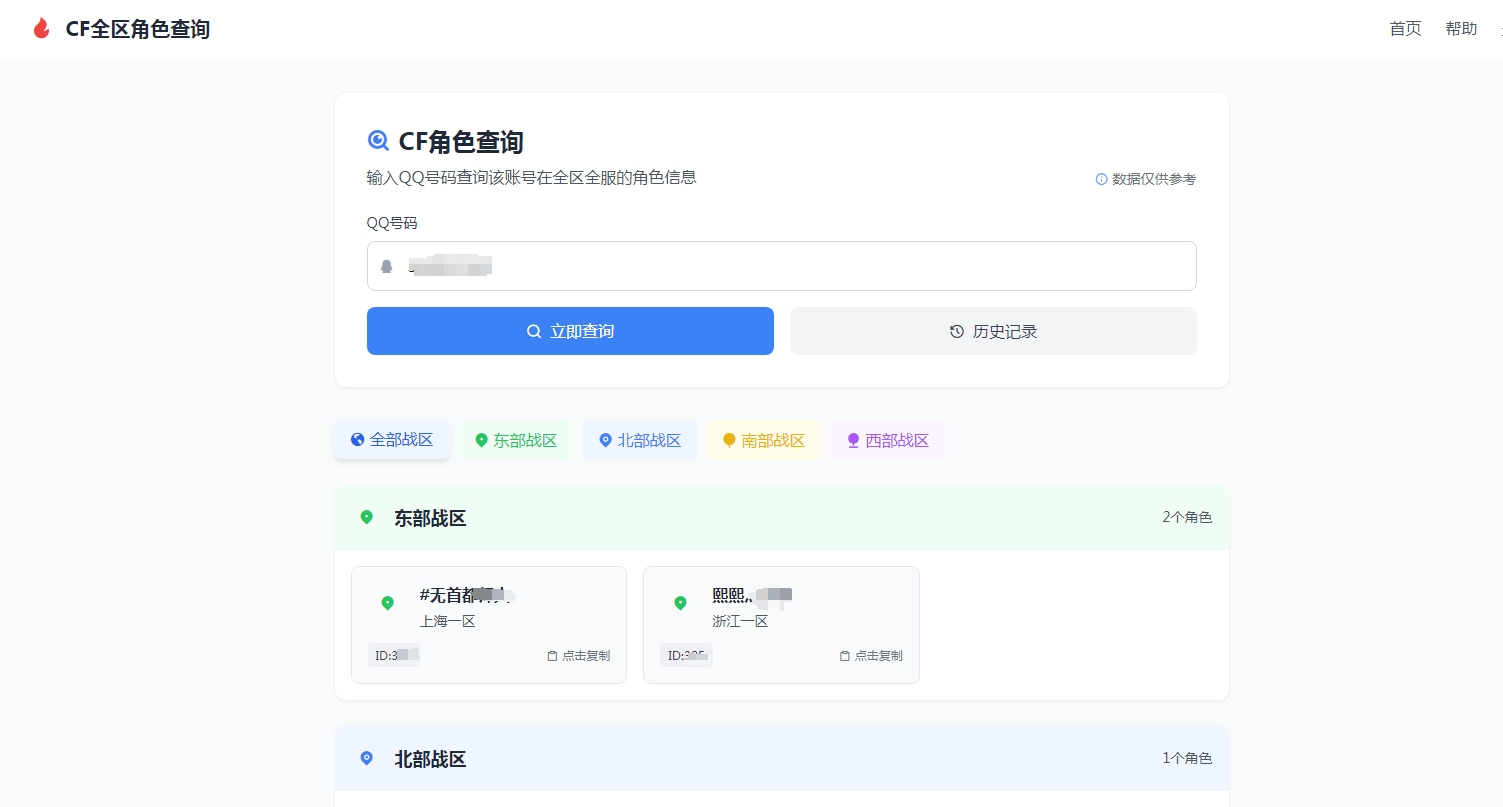The image size is (1503, 807).
Task: Select the 西部战区 filter tab
Action: tap(888, 440)
